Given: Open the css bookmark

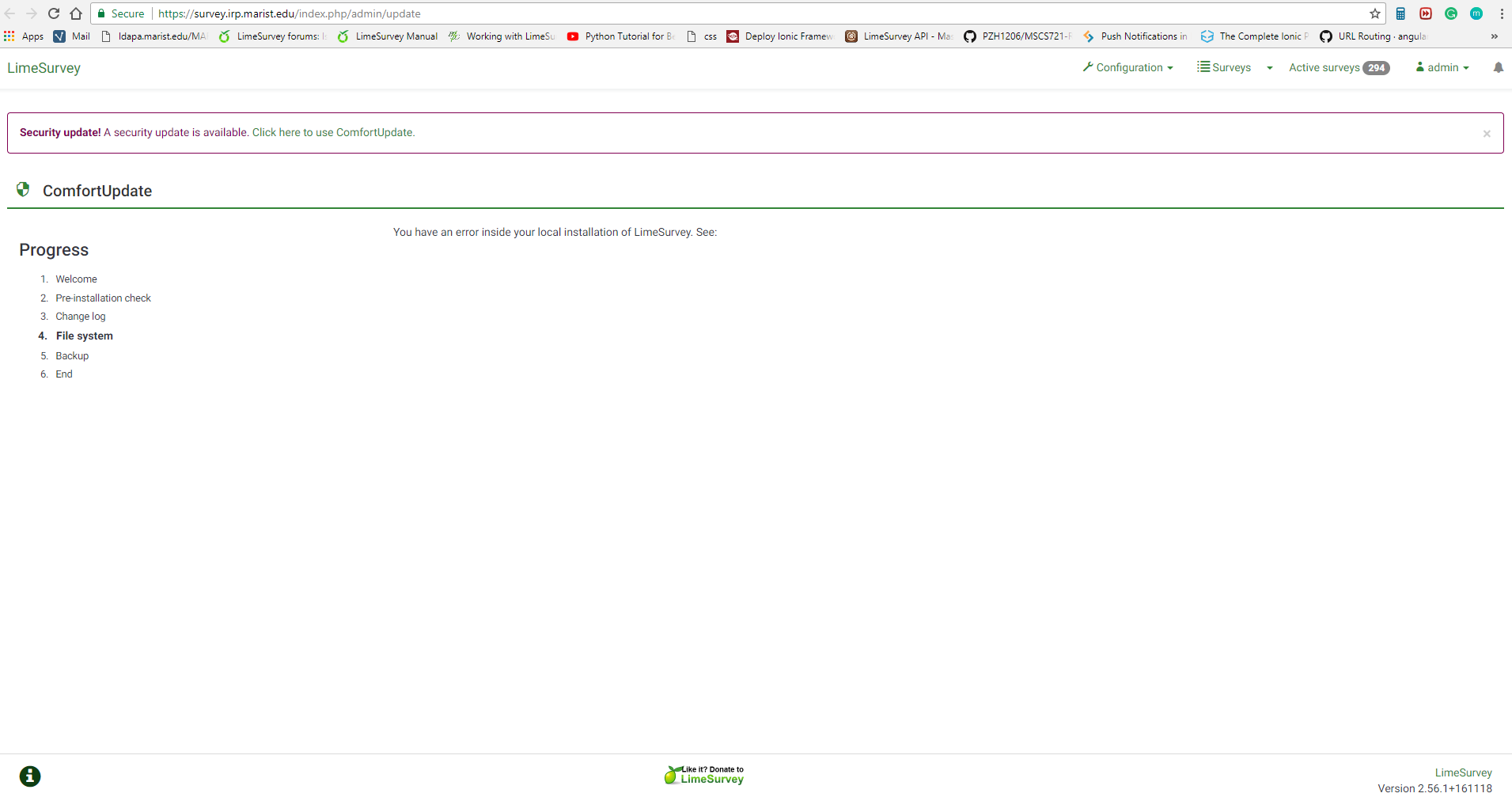Looking at the screenshot, I should [x=702, y=36].
